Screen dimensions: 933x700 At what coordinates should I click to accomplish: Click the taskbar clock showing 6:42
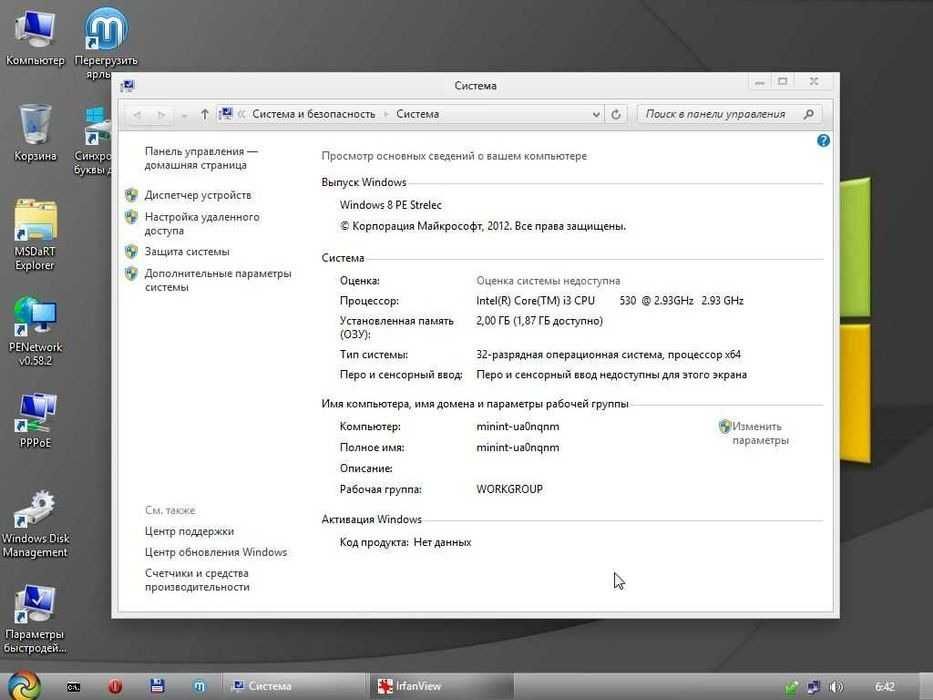(885, 687)
